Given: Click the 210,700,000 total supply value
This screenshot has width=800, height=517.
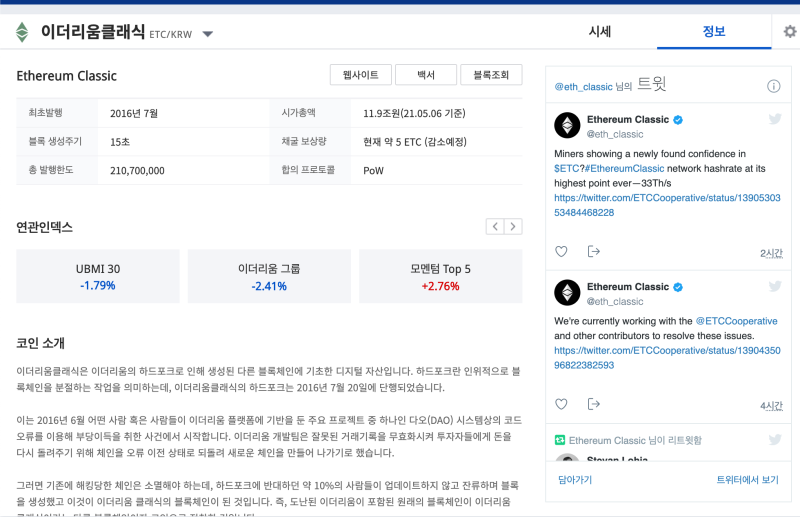Looking at the screenshot, I should tap(137, 170).
